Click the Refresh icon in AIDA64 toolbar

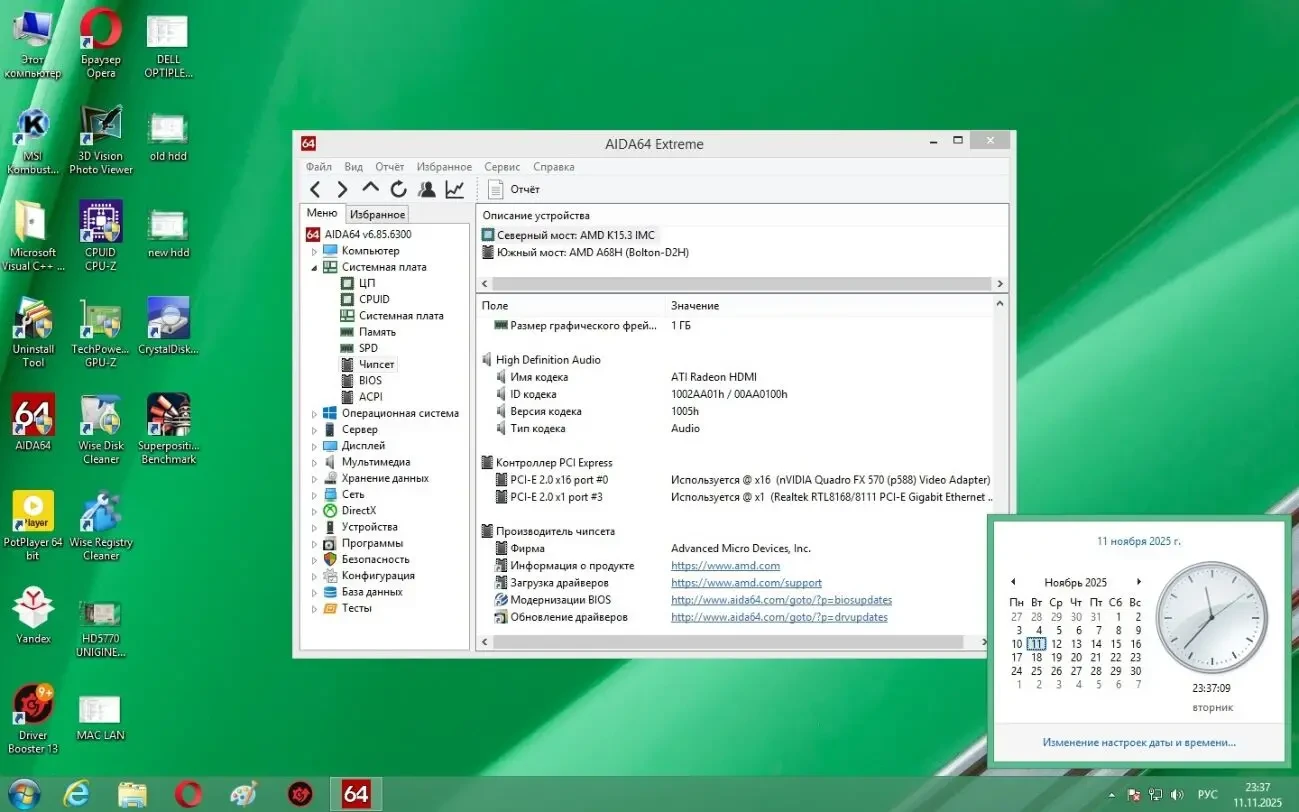click(398, 189)
